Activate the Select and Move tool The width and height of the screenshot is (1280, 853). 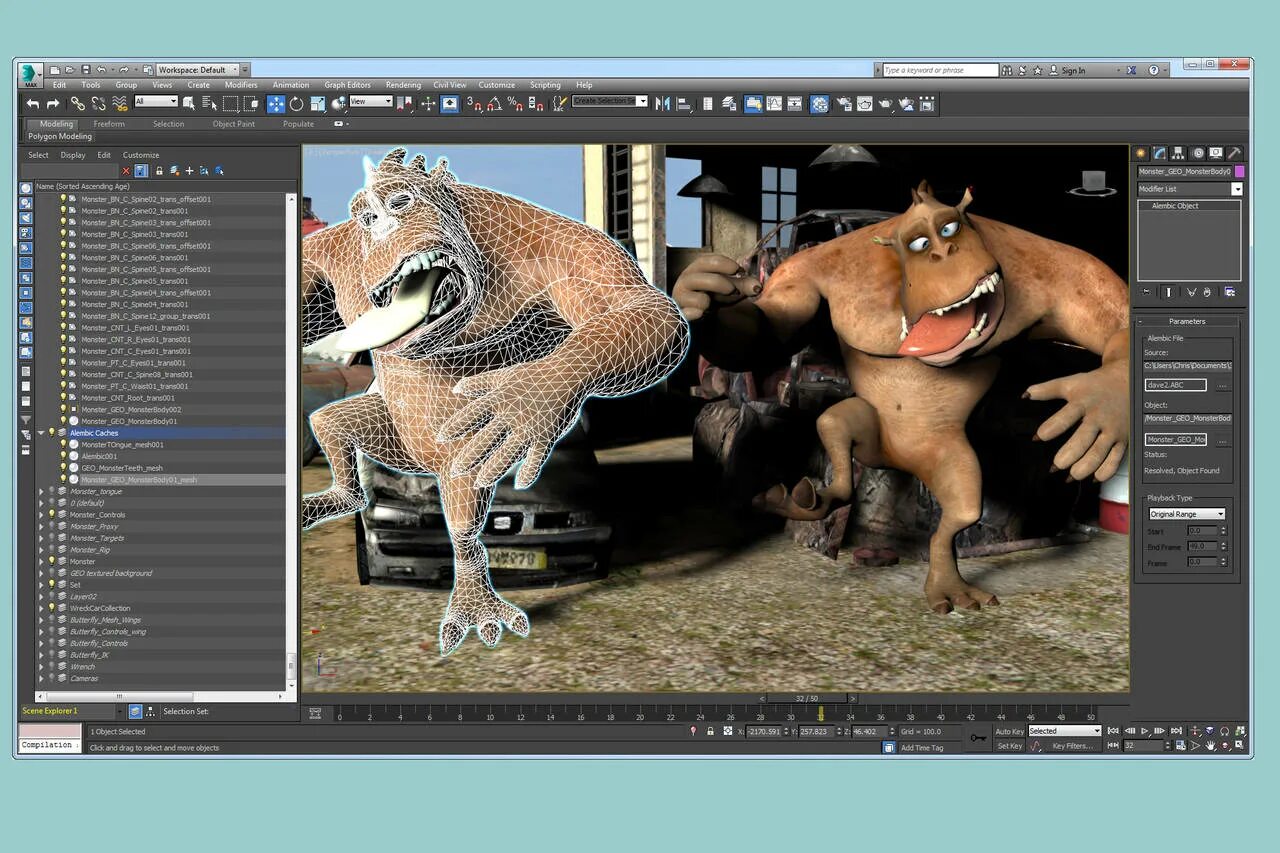(276, 103)
